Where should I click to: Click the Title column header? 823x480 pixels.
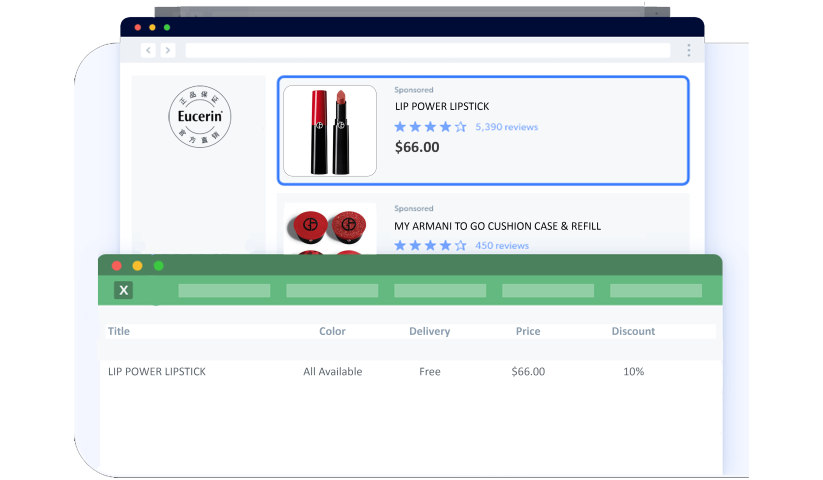click(119, 331)
